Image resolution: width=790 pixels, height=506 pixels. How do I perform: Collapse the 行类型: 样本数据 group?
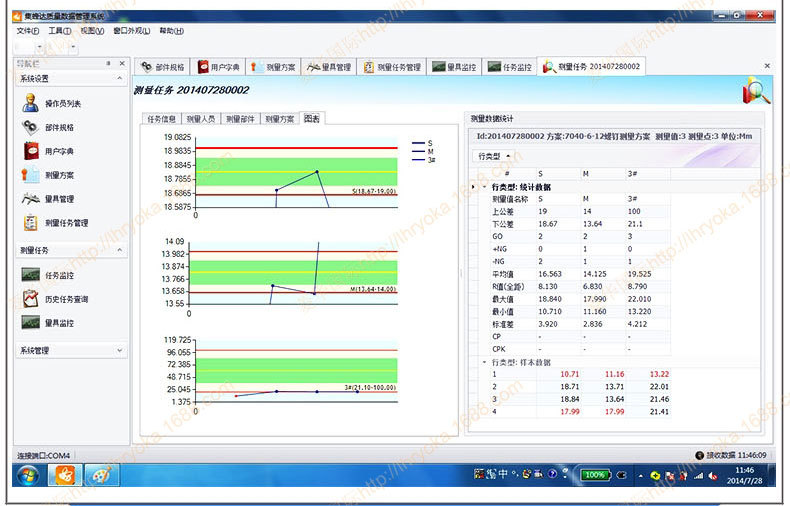(x=486, y=362)
